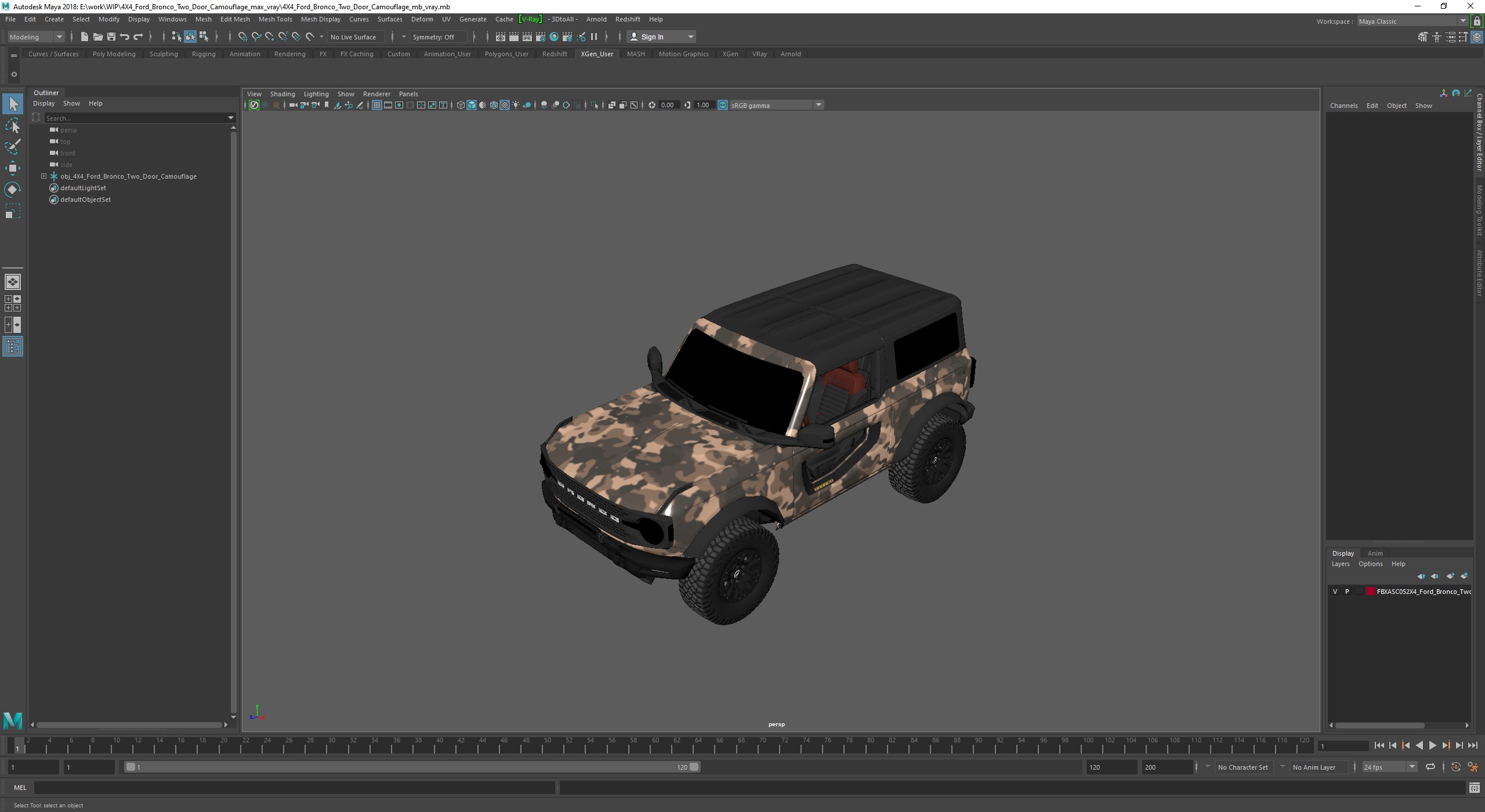Click the pause Viewport 2.0 icon
Viewport: 1485px width, 812px height.
tap(594, 37)
